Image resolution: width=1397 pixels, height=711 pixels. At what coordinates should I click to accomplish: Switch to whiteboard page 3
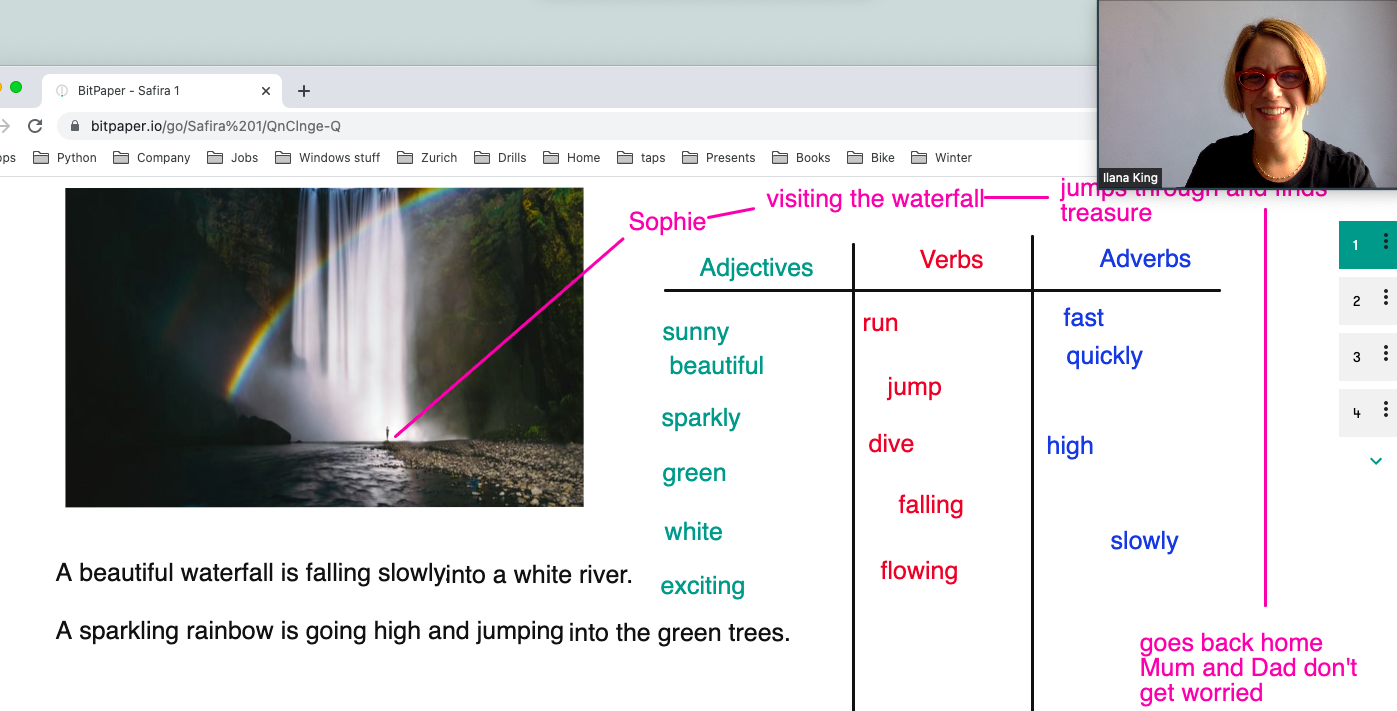coord(1357,357)
